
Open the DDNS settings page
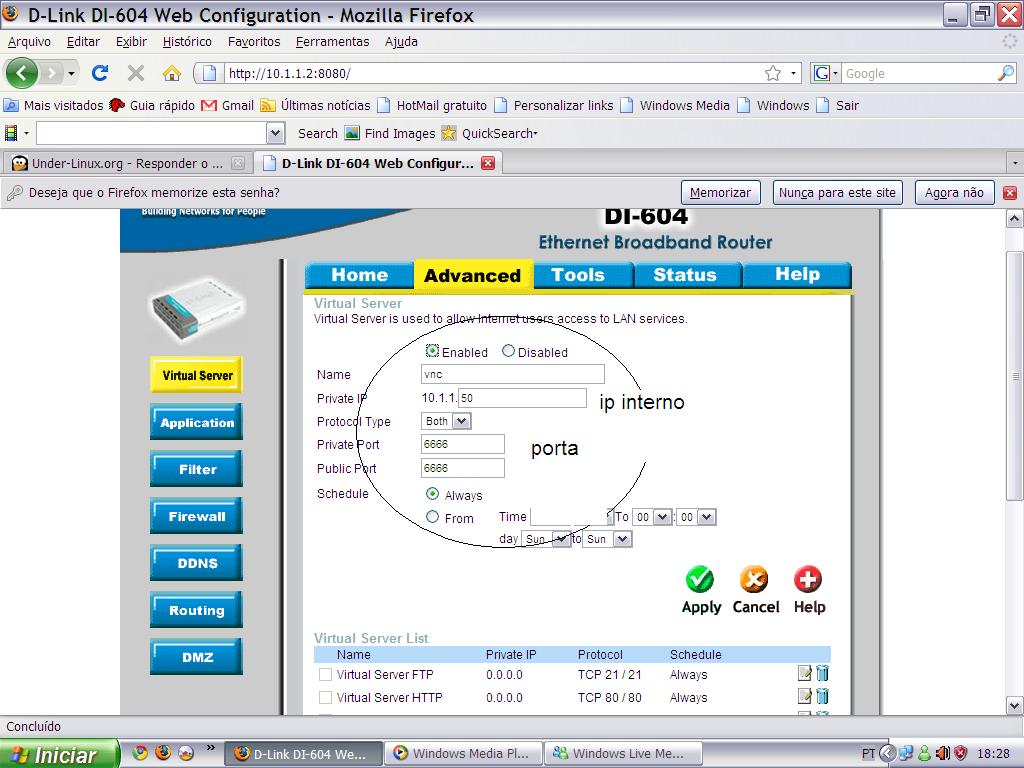coord(197,563)
